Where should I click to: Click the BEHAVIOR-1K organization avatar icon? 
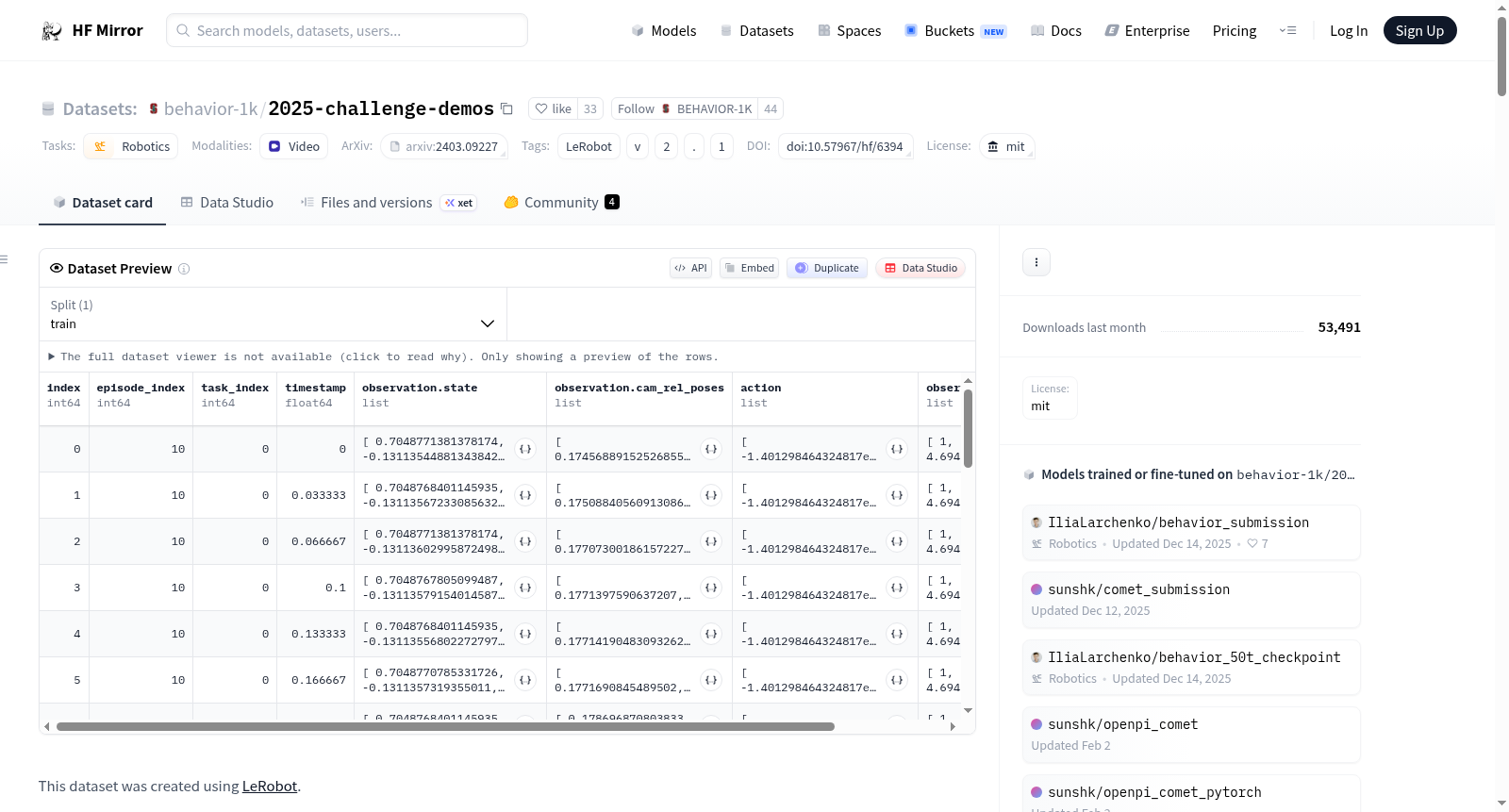coord(666,109)
